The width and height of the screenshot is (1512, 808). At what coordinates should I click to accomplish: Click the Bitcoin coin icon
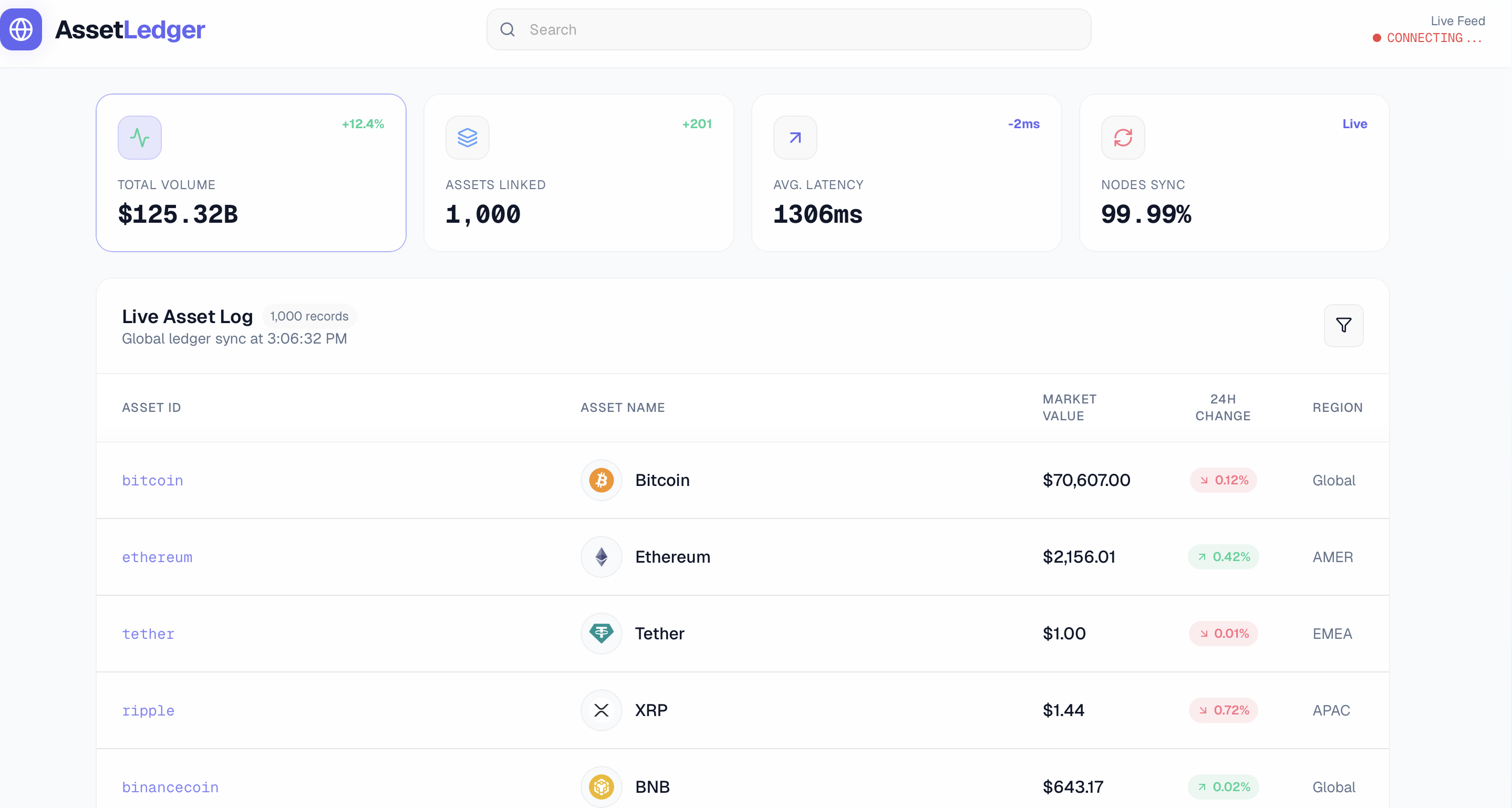[x=600, y=480]
